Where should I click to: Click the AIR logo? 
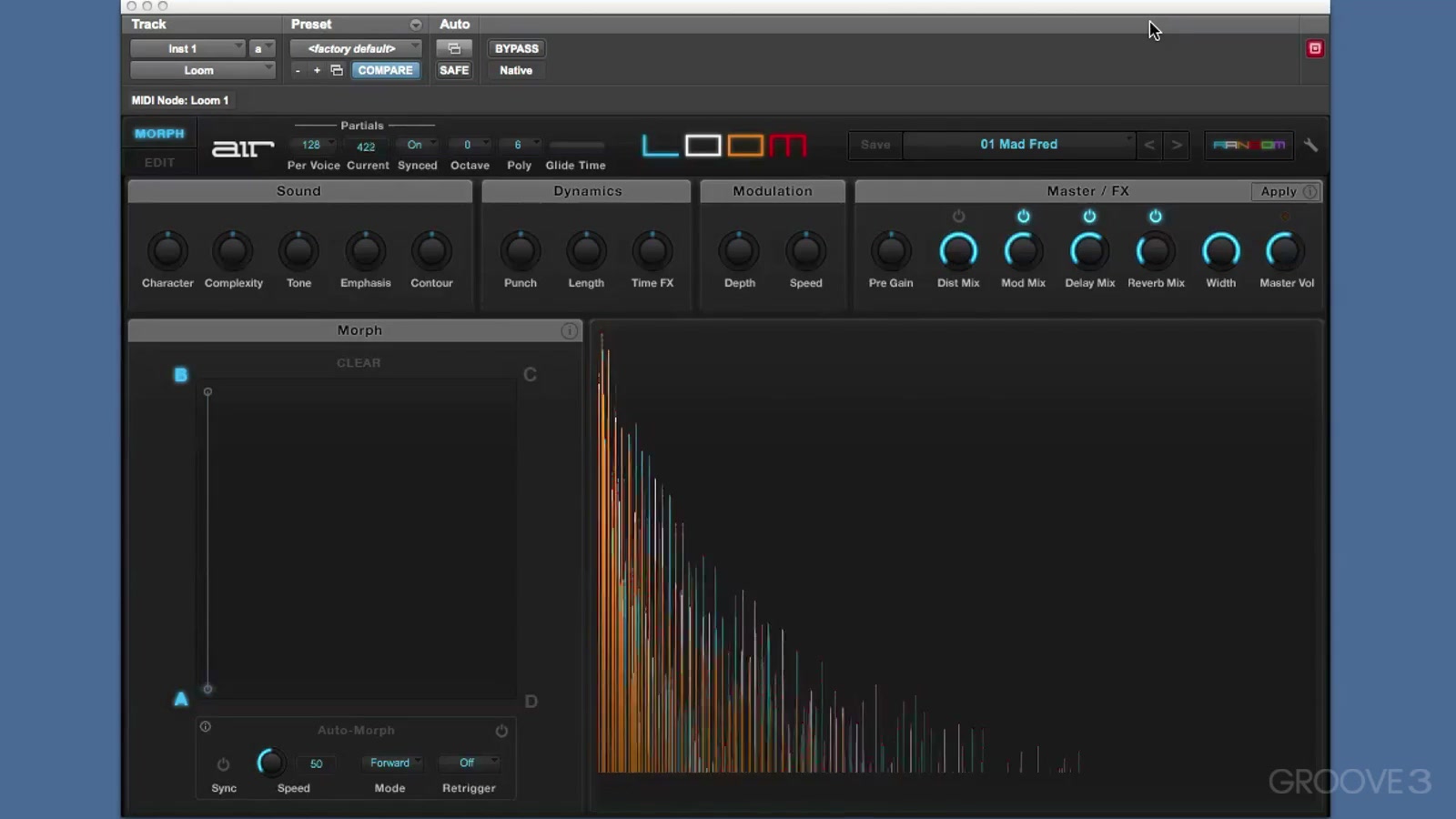pos(241,147)
